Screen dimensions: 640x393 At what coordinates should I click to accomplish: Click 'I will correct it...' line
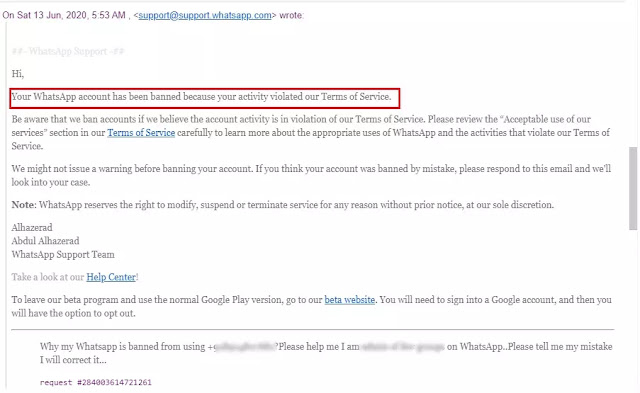(x=73, y=360)
